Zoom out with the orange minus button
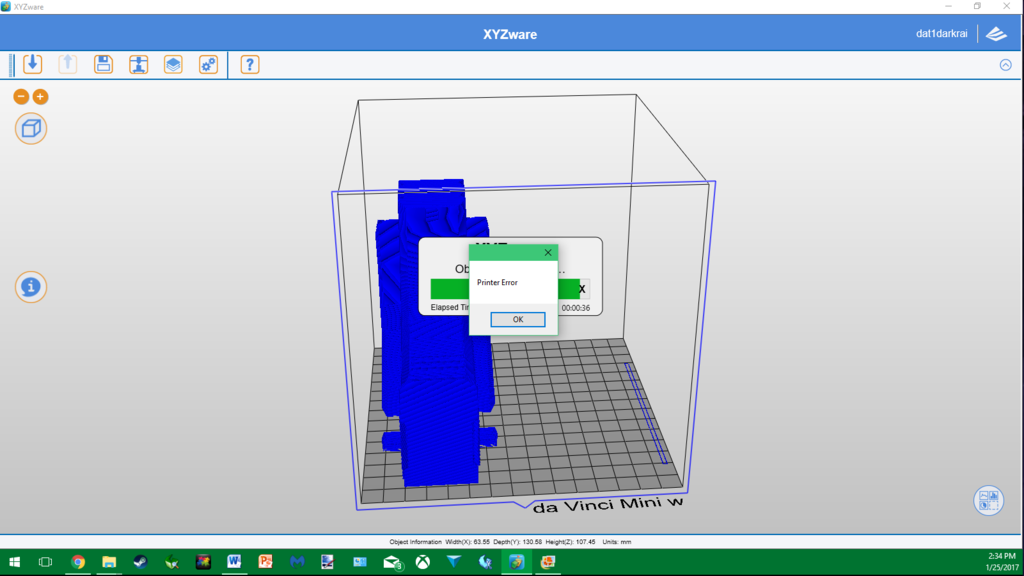 21,97
